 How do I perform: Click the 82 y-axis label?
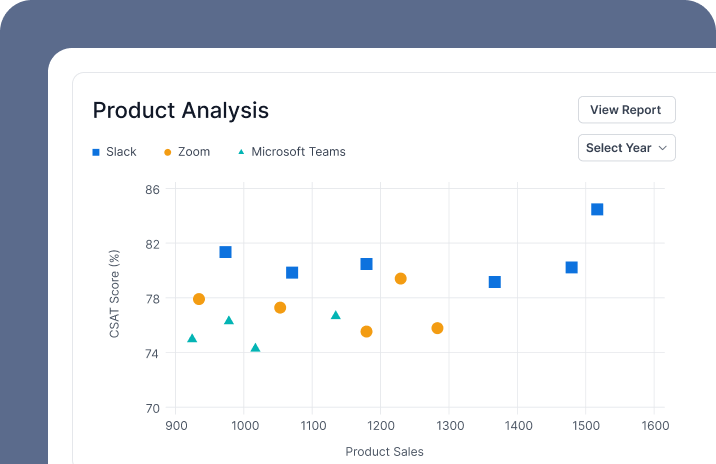(153, 244)
